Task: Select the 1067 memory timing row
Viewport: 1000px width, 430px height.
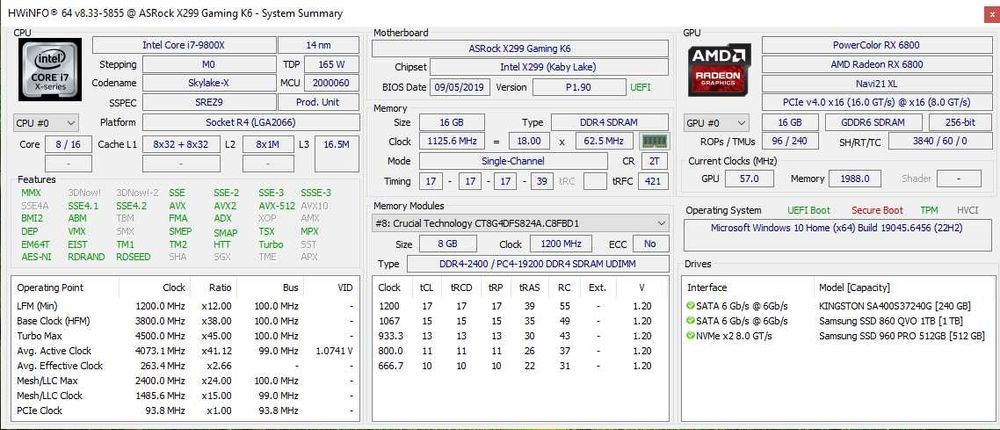Action: pyautogui.click(x=520, y=321)
